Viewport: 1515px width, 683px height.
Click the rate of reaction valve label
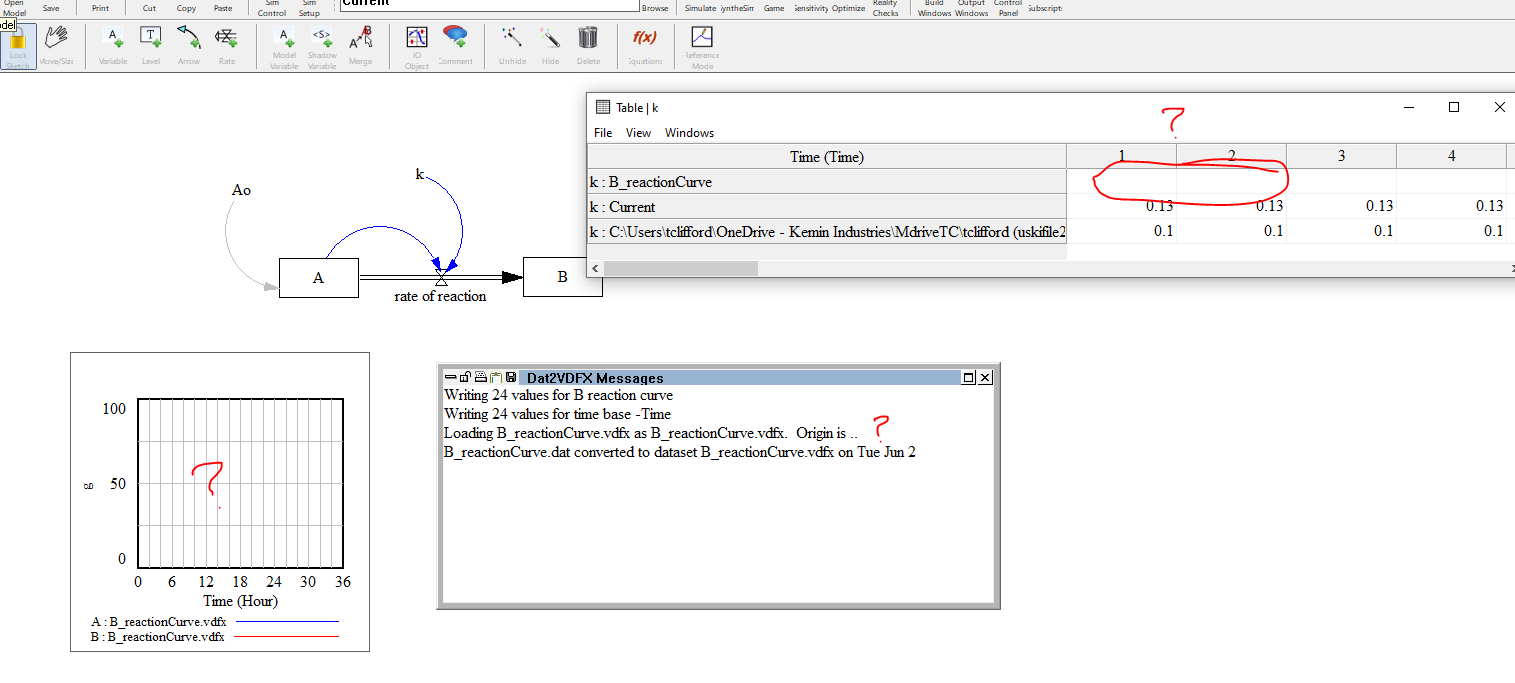[x=440, y=296]
